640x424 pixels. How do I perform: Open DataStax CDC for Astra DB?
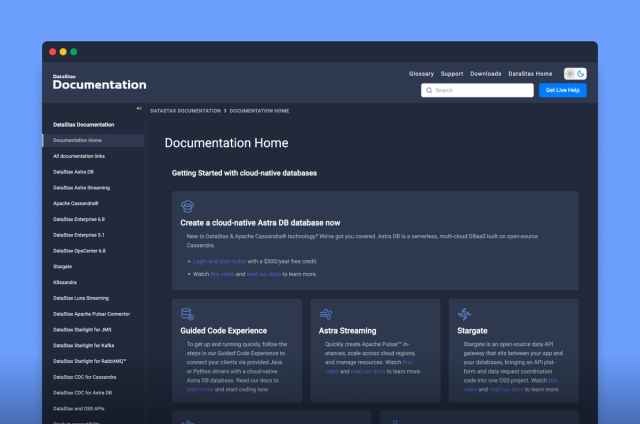[x=82, y=393]
